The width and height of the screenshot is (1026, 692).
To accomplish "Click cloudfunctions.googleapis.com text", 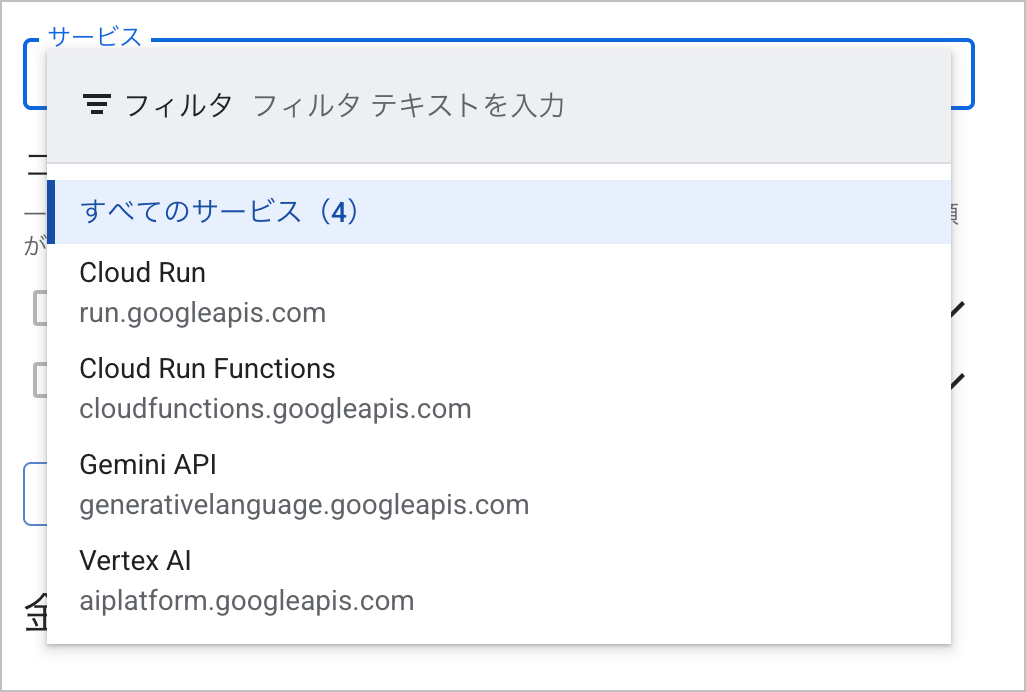I will click(x=275, y=409).
